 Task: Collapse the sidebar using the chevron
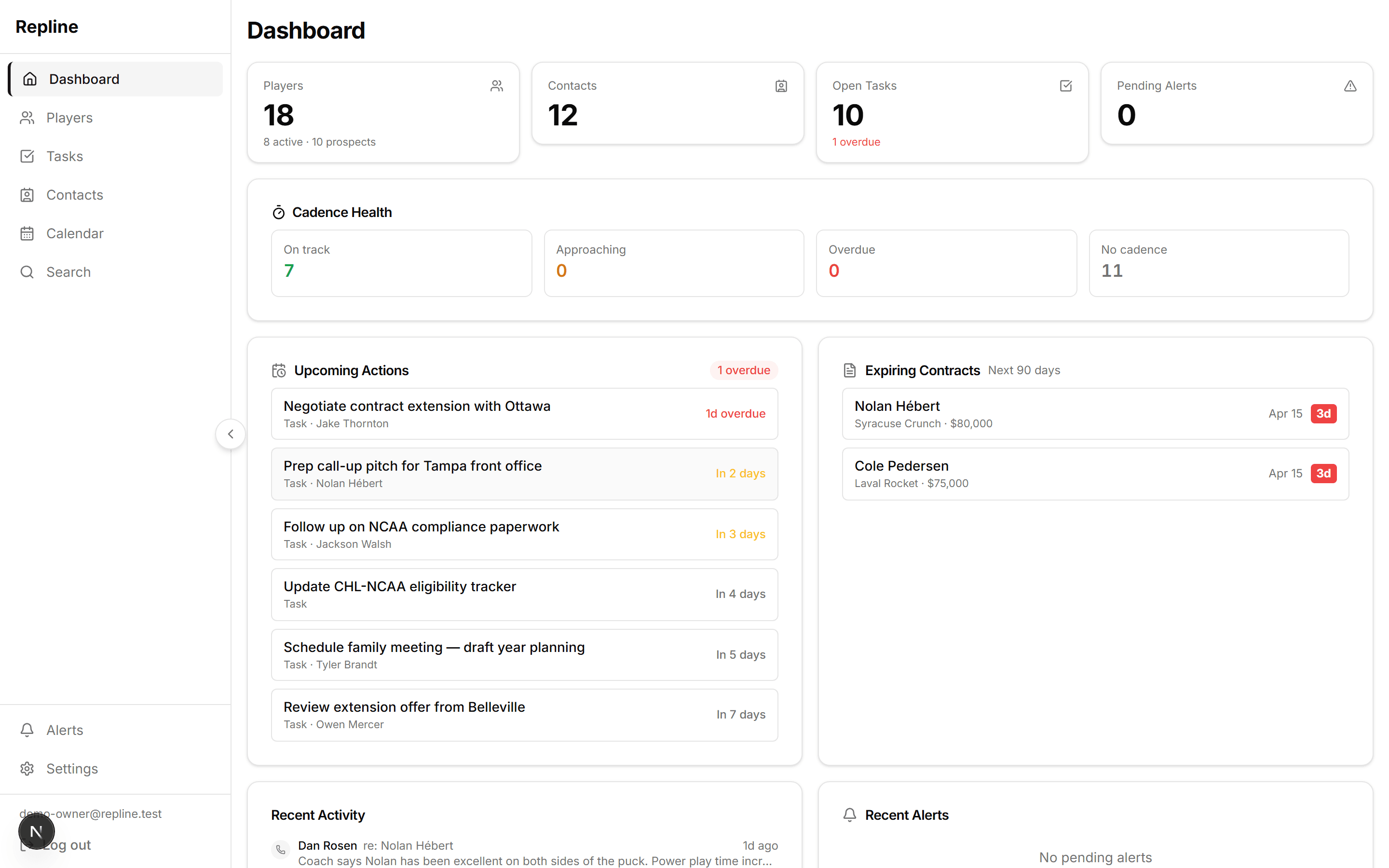click(230, 434)
